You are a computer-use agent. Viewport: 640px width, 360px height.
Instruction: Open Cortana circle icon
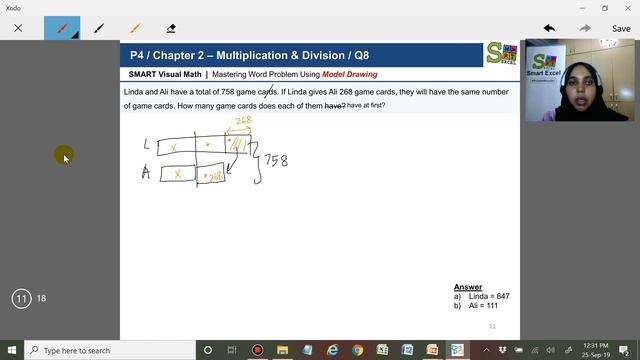point(208,350)
